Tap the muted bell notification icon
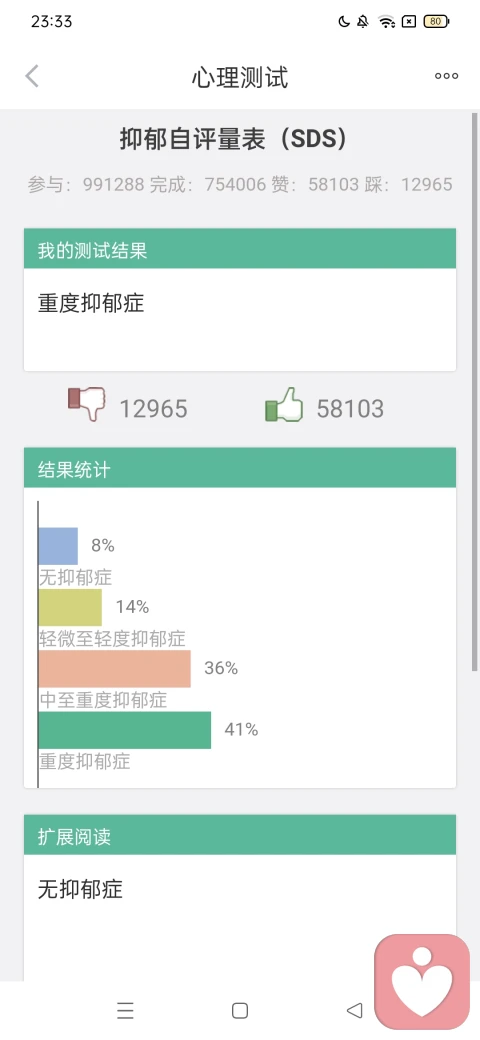Image resolution: width=480 pixels, height=1040 pixels. pos(363,21)
